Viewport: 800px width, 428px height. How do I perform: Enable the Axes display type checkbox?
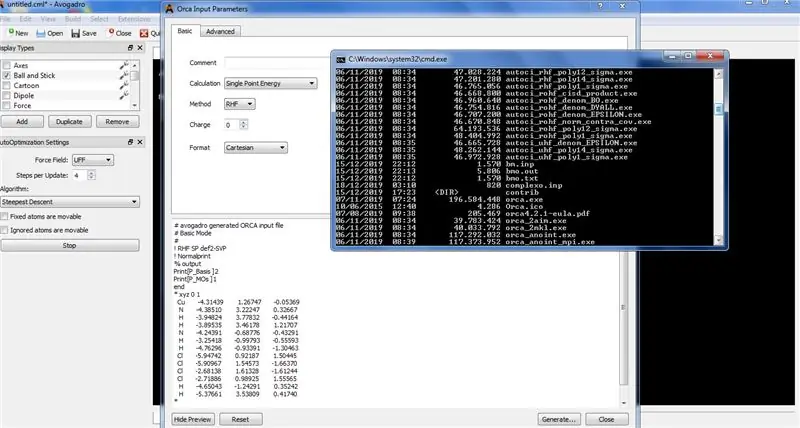click(x=7, y=65)
